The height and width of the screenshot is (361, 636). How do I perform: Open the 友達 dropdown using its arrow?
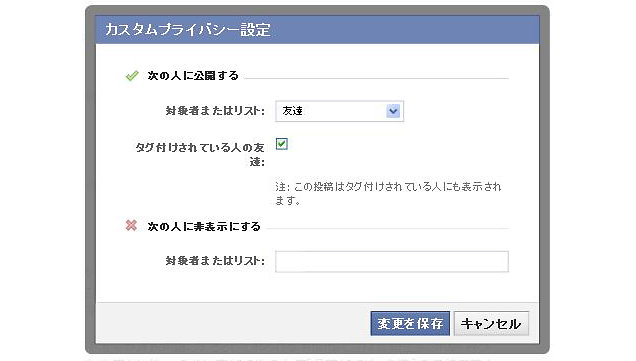click(393, 111)
